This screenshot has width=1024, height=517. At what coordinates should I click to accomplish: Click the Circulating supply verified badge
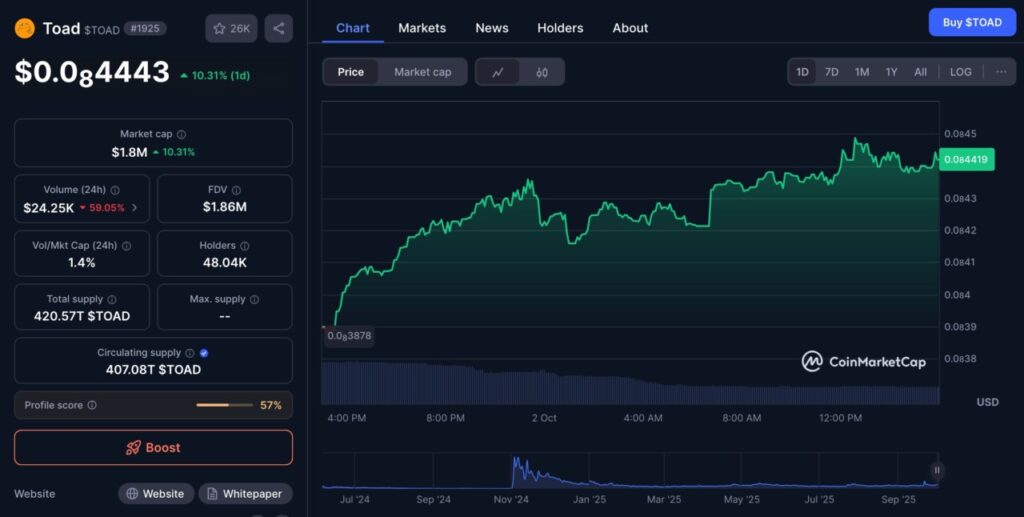click(204, 353)
